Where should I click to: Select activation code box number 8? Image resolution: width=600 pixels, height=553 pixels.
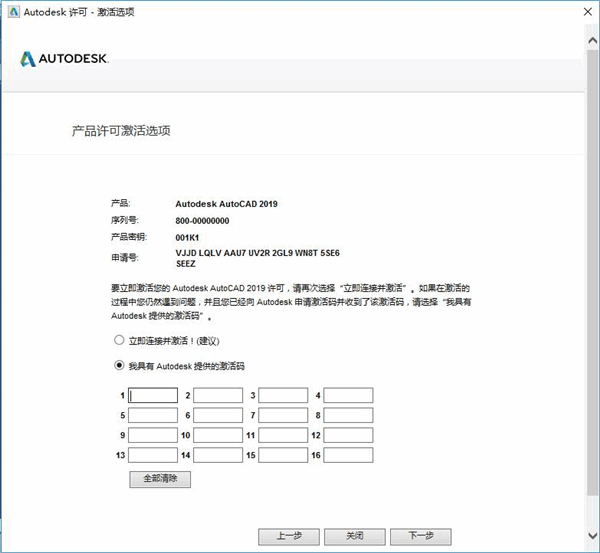pos(348,416)
